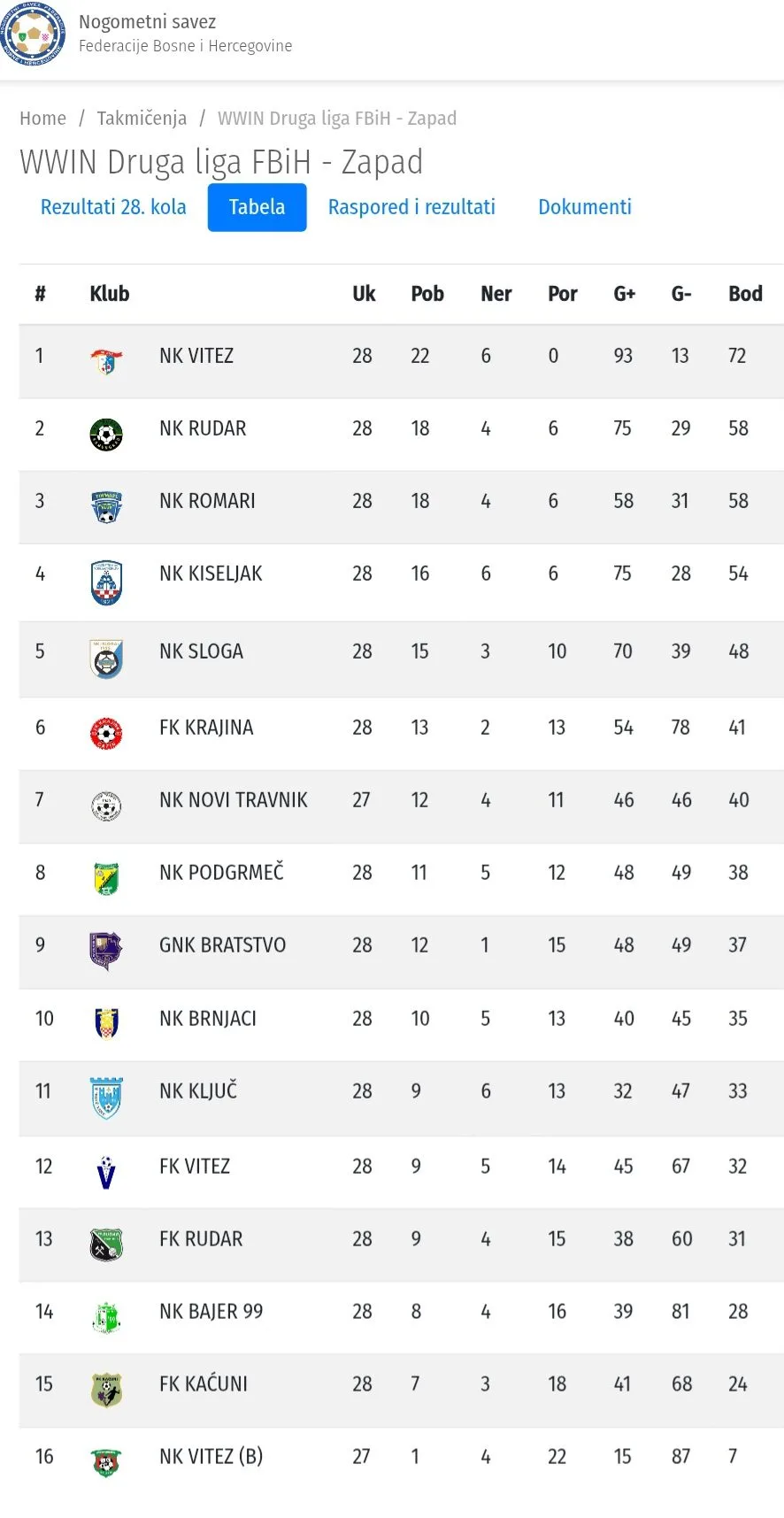Click the NK Rudar club crest
Screen dimensions: 784x1518
coord(106,435)
